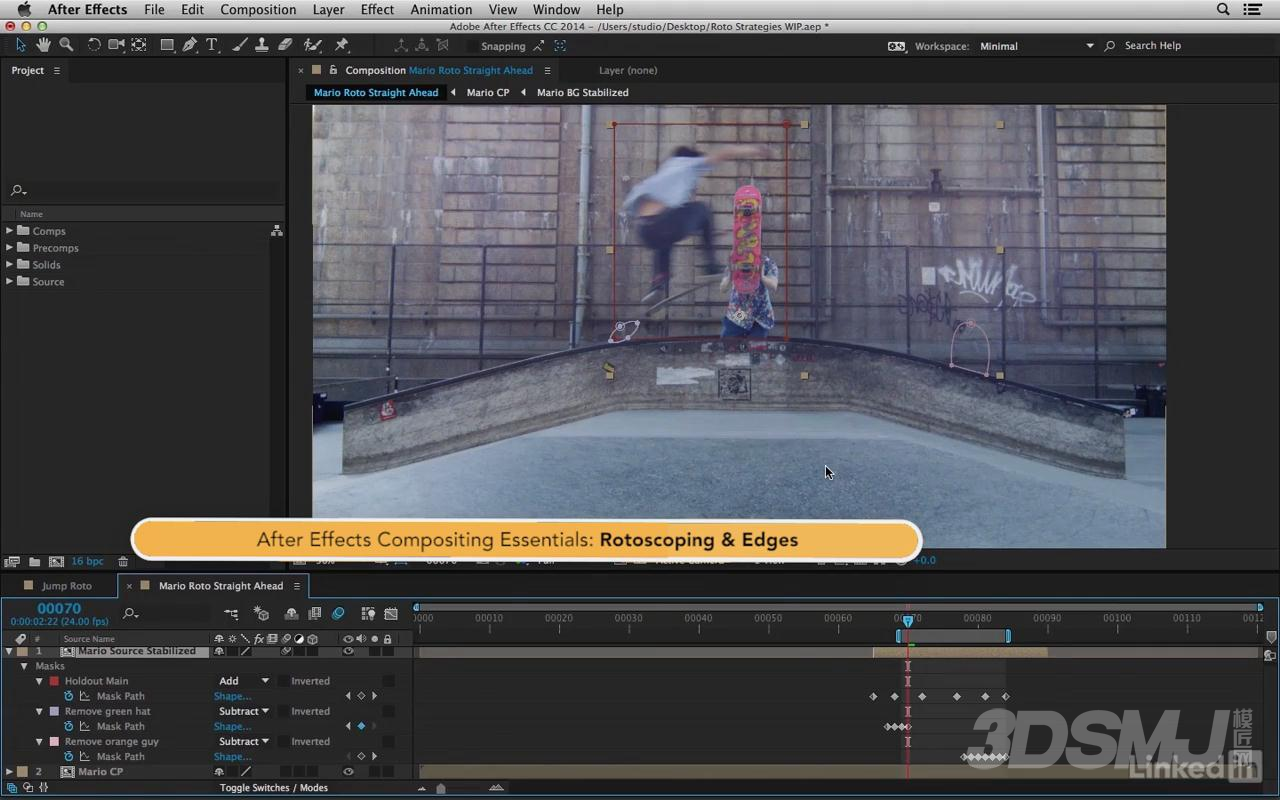Select the Hand tool
The width and height of the screenshot is (1280, 800).
click(43, 45)
